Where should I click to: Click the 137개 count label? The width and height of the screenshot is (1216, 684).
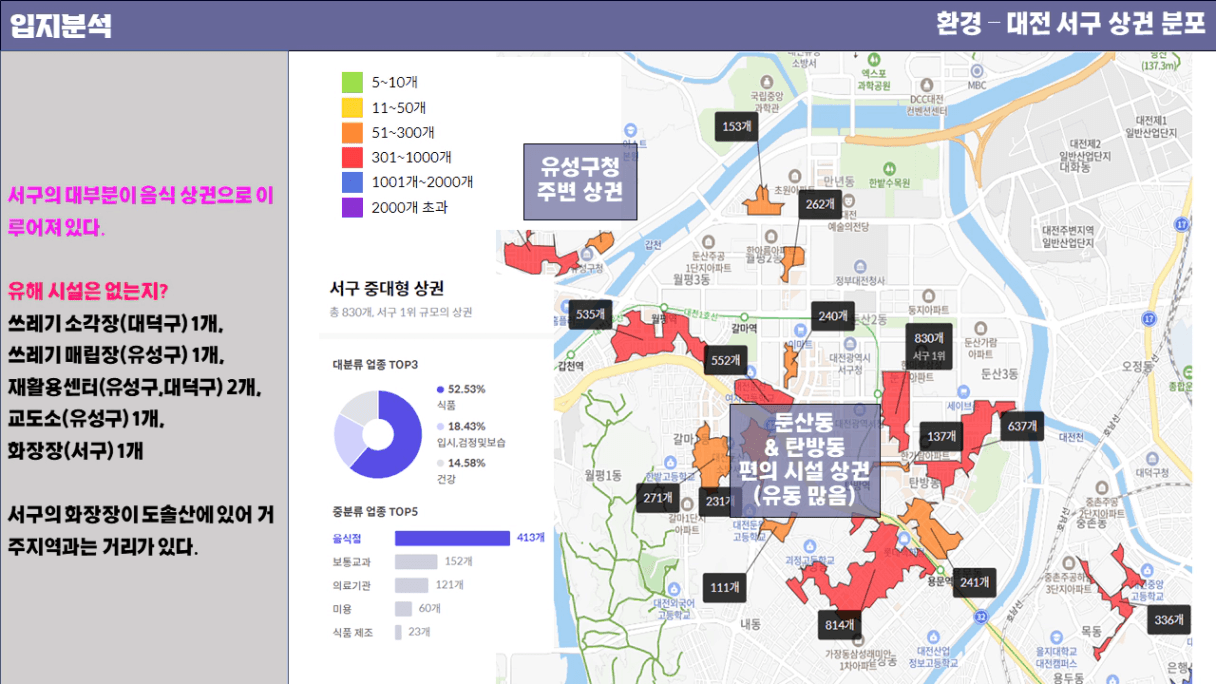tap(941, 437)
